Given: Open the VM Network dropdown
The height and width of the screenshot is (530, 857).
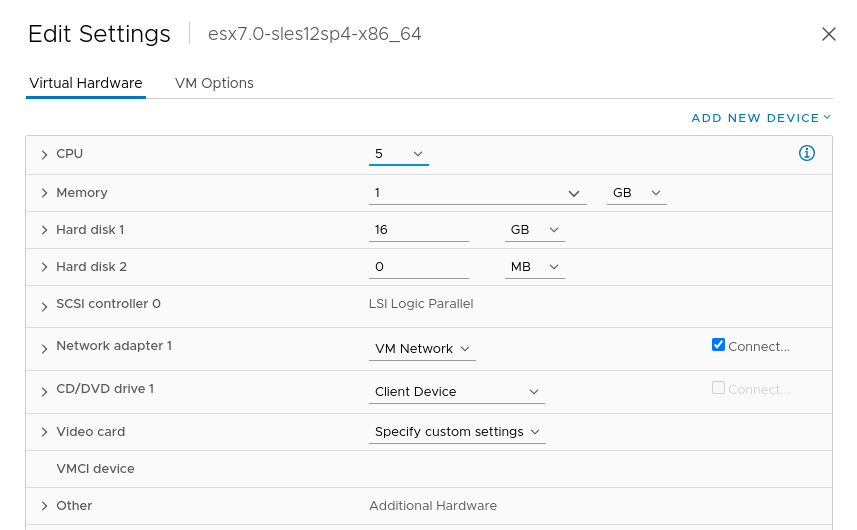Looking at the screenshot, I should tap(422, 349).
